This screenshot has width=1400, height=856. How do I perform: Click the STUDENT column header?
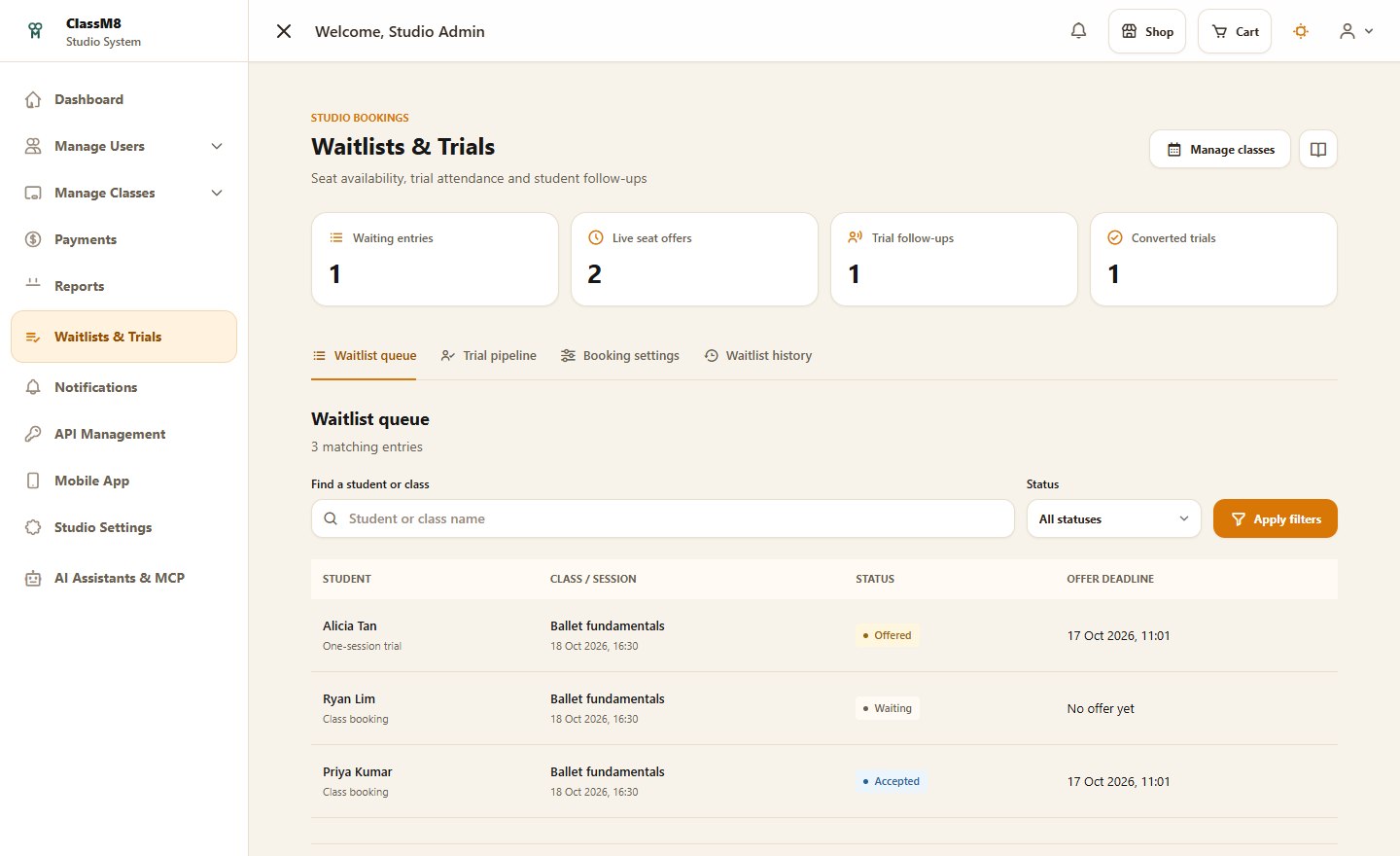click(347, 579)
